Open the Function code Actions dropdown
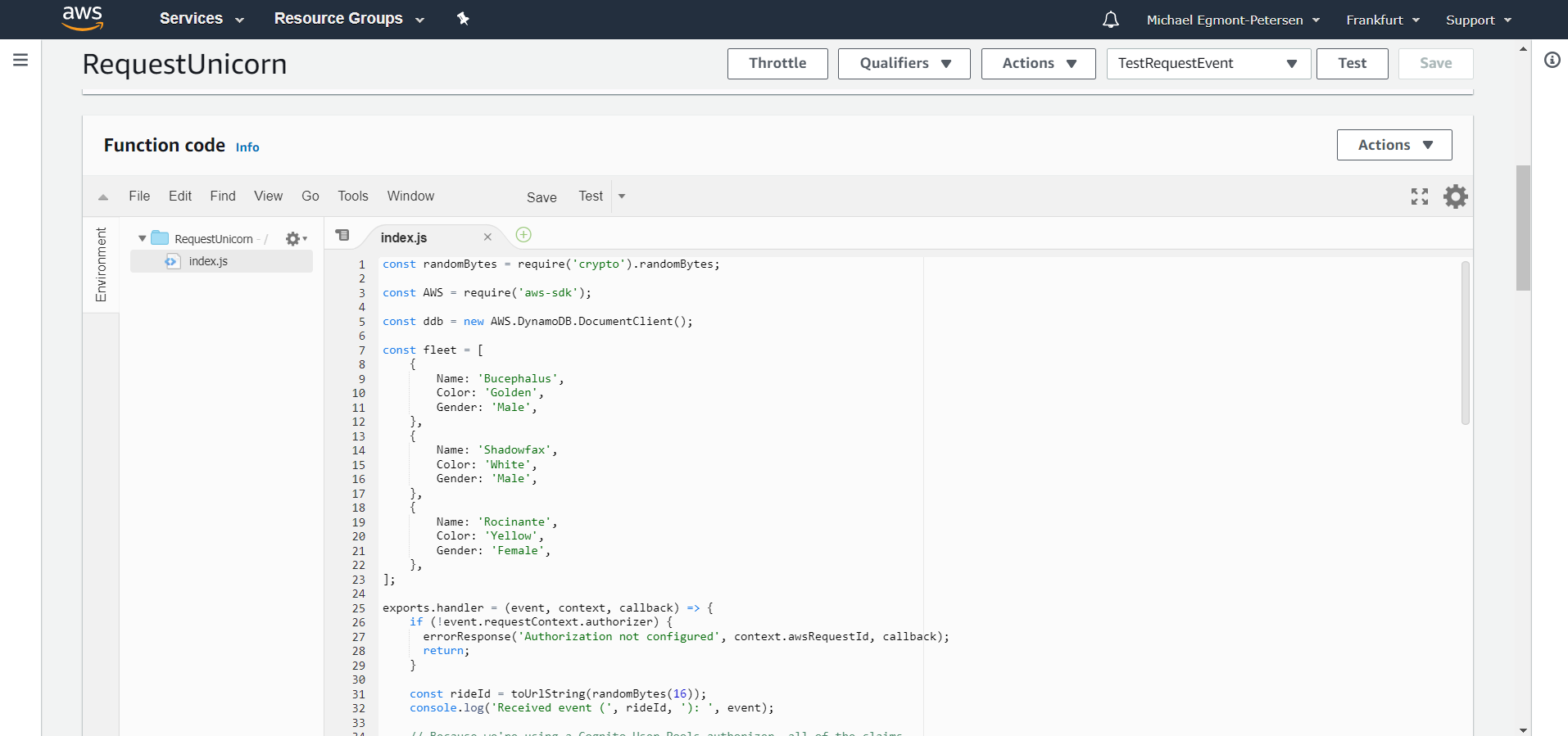This screenshot has width=1568, height=736. (x=1394, y=145)
